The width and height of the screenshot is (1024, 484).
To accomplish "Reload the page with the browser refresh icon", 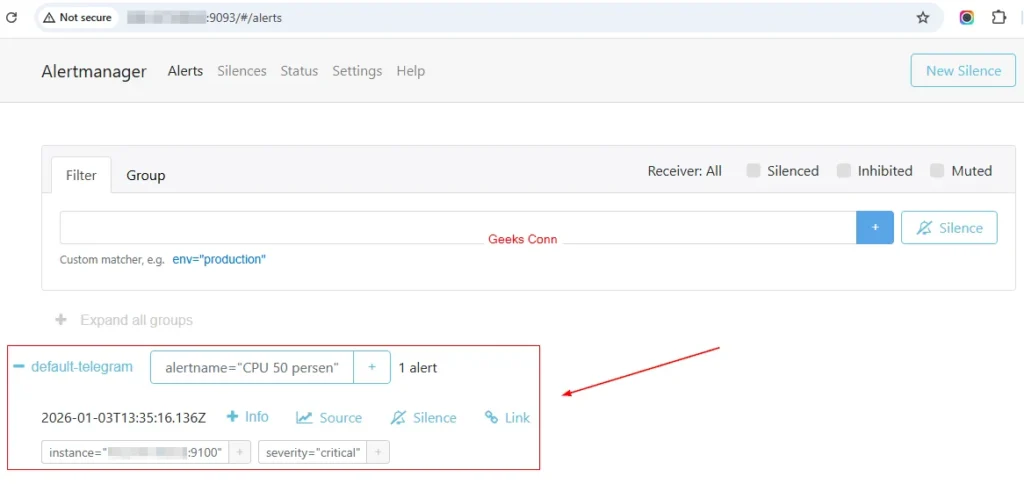I will pyautogui.click(x=11, y=18).
